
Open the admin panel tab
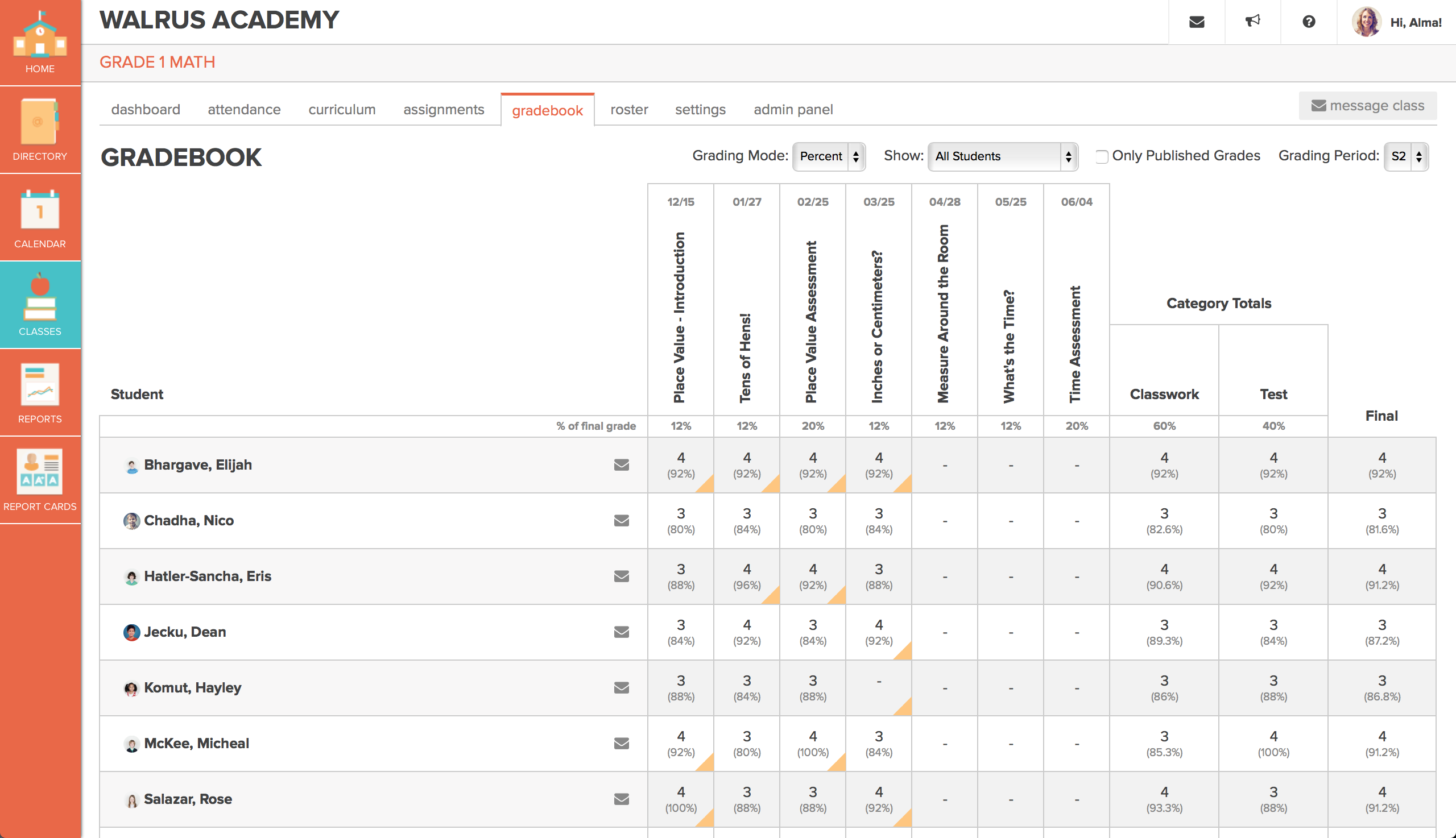[793, 109]
